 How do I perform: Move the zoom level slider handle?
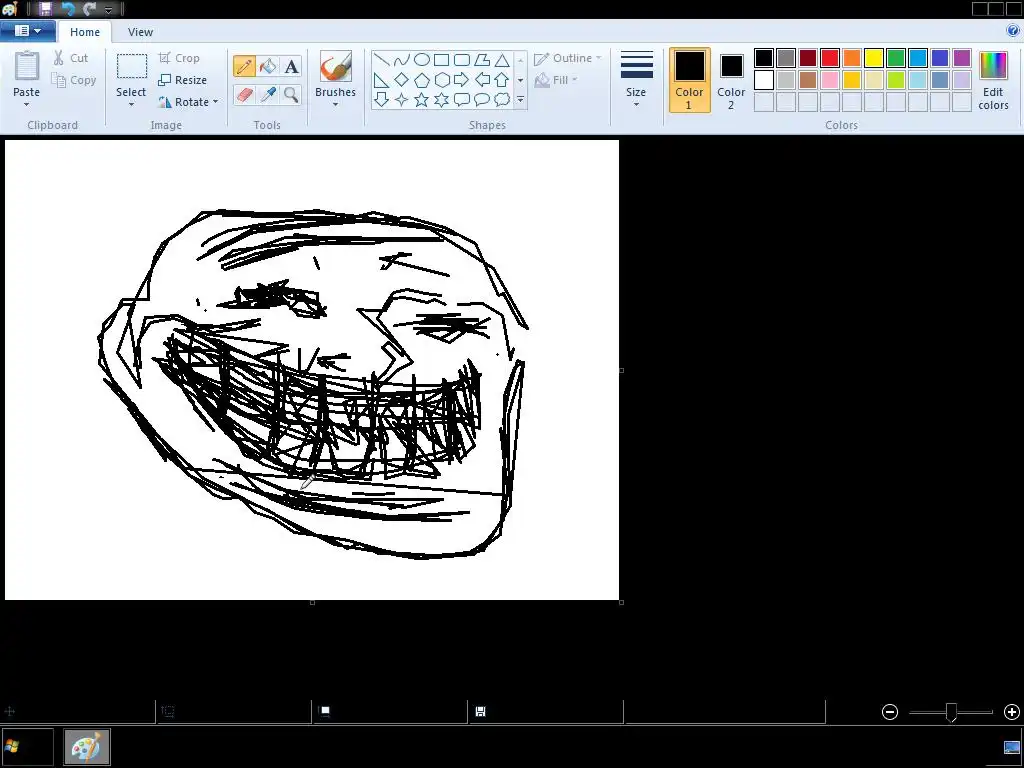click(952, 712)
